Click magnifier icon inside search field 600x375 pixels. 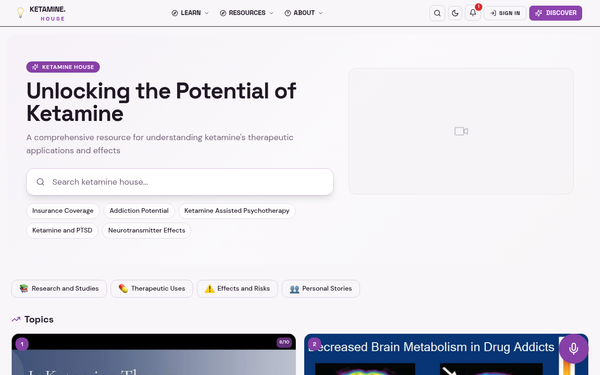coord(41,182)
